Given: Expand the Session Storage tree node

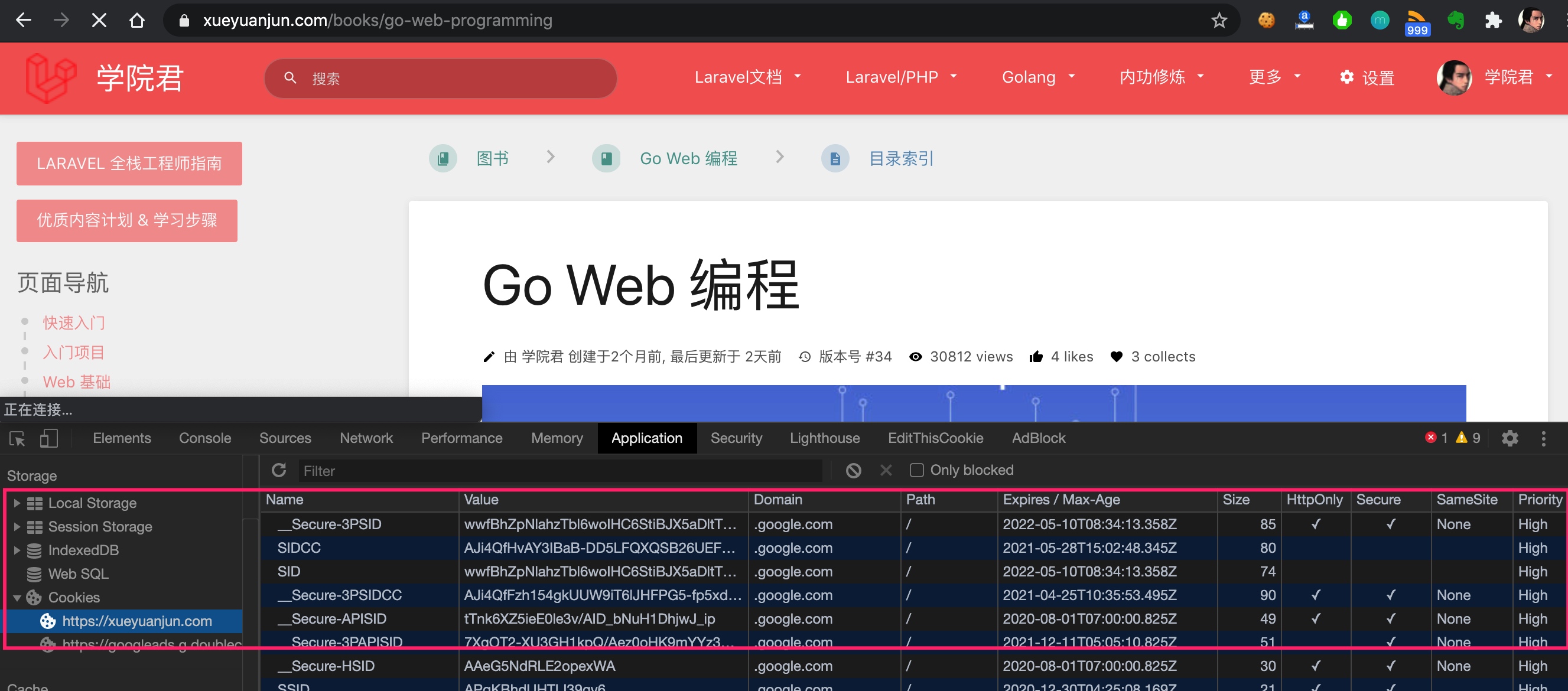Looking at the screenshot, I should (17, 527).
